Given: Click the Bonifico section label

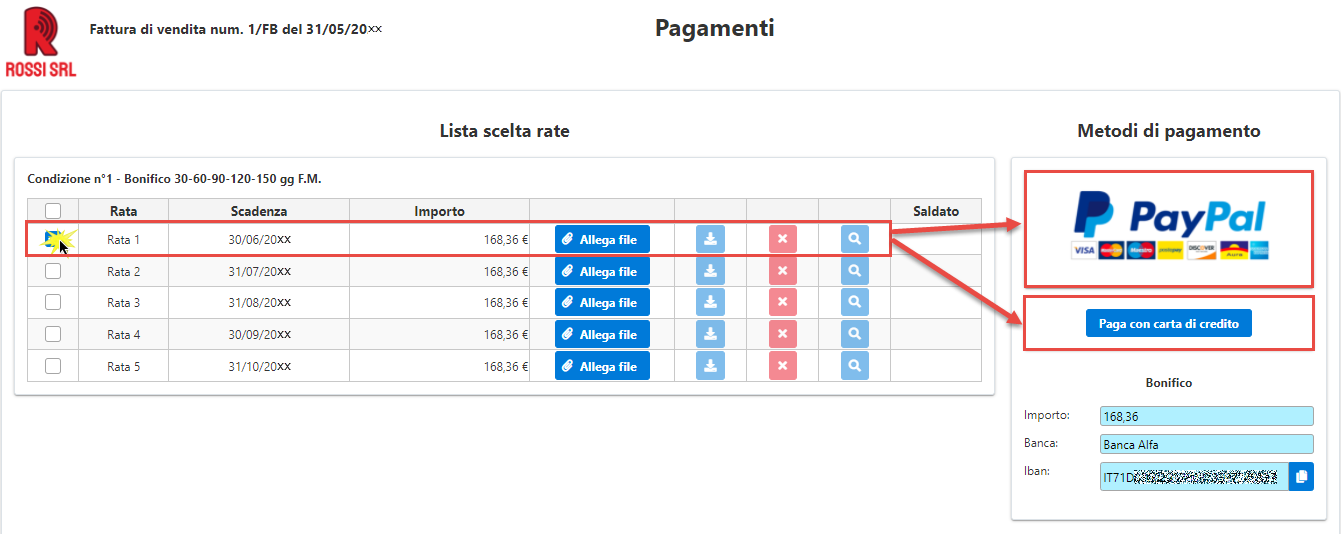Looking at the screenshot, I should 1168,383.
